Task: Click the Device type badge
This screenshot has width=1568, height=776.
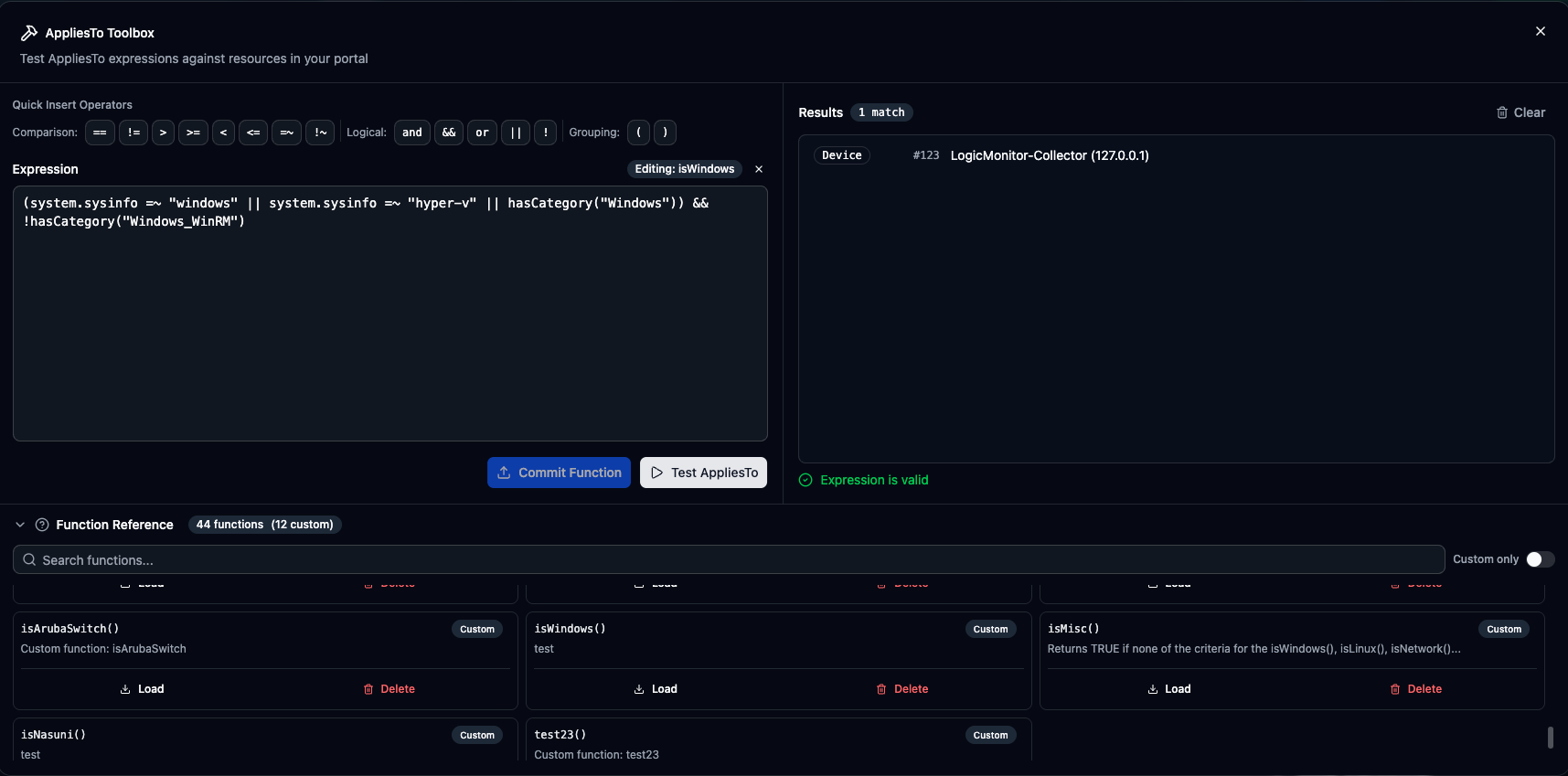Action: (842, 155)
